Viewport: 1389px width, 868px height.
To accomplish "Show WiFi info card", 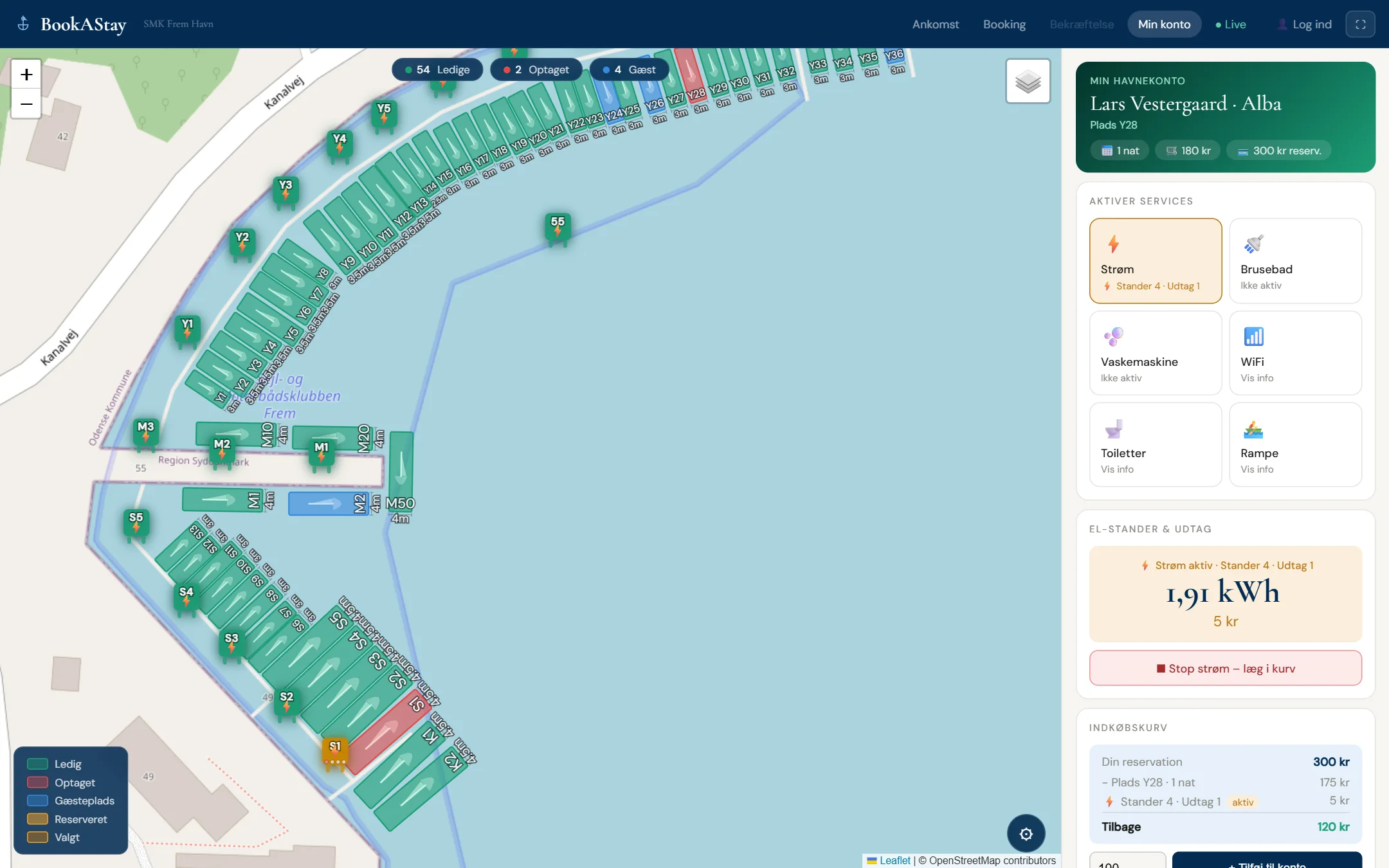I will pyautogui.click(x=1295, y=353).
